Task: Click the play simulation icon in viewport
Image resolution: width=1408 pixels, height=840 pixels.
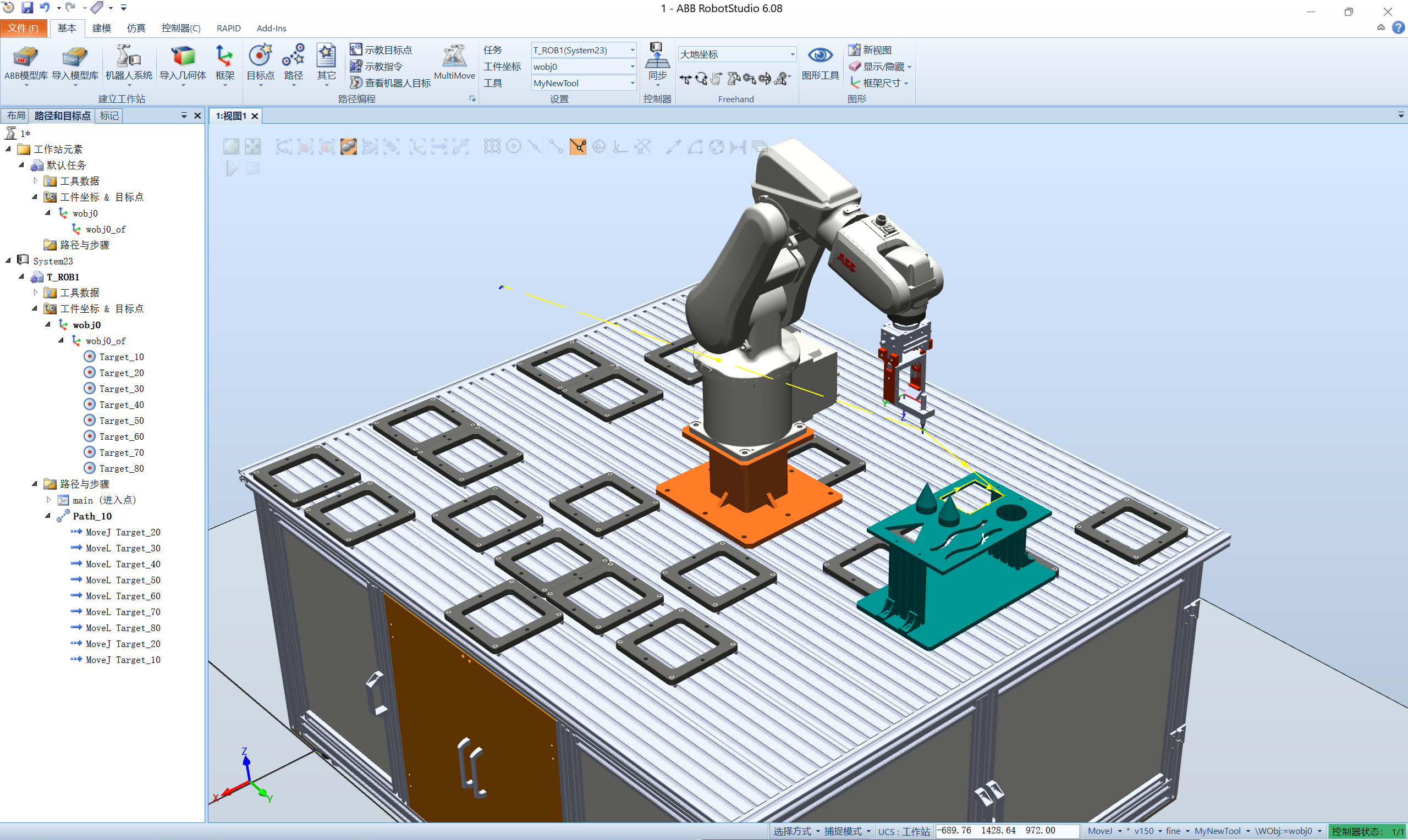Action: 231,168
